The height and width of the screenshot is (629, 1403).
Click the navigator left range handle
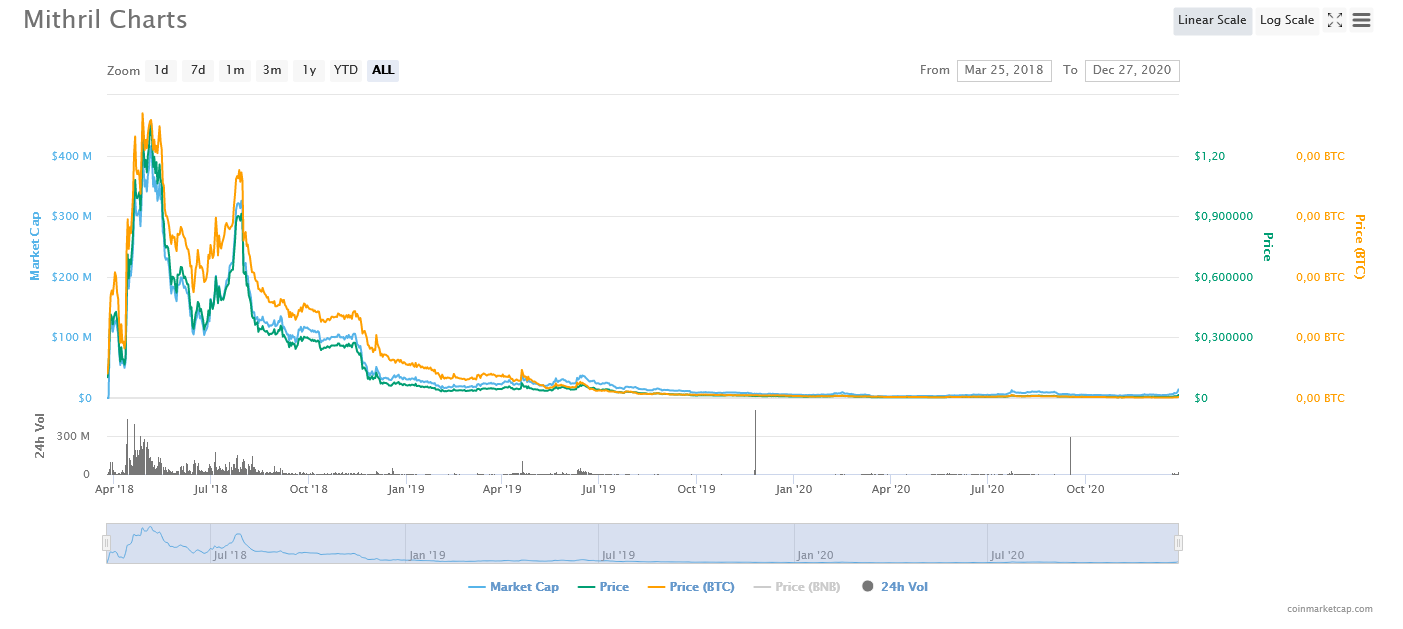[x=106, y=543]
